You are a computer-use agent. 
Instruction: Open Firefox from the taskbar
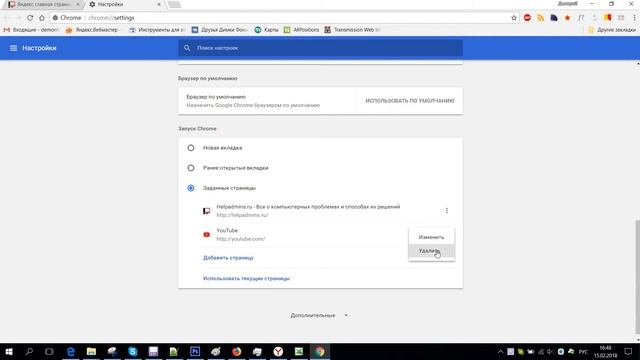coord(236,351)
